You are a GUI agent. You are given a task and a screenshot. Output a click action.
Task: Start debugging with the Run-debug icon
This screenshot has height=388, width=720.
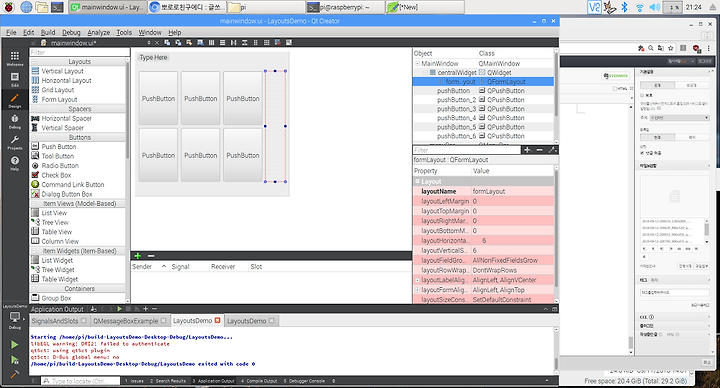(15, 360)
